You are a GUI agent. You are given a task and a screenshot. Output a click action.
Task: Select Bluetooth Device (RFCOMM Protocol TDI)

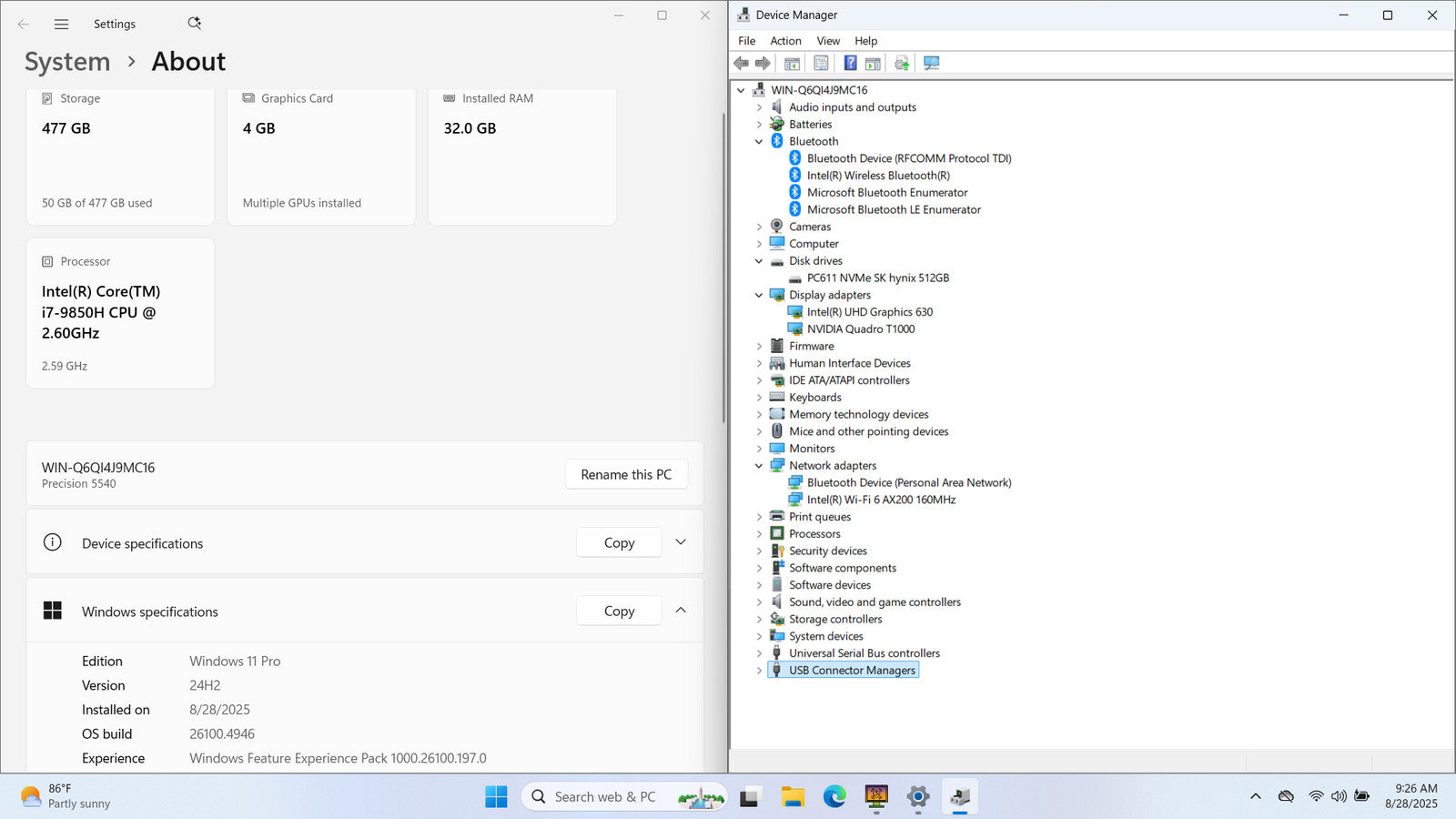pyautogui.click(x=909, y=158)
